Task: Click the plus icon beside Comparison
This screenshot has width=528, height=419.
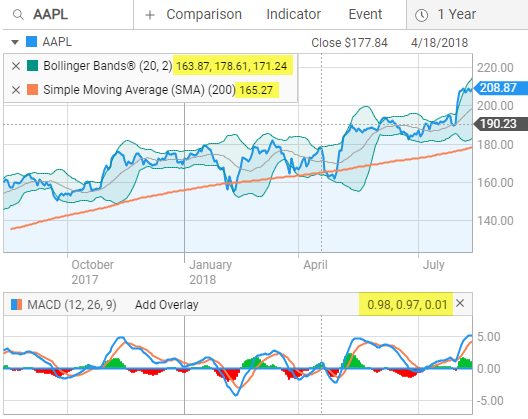Action: [x=150, y=15]
